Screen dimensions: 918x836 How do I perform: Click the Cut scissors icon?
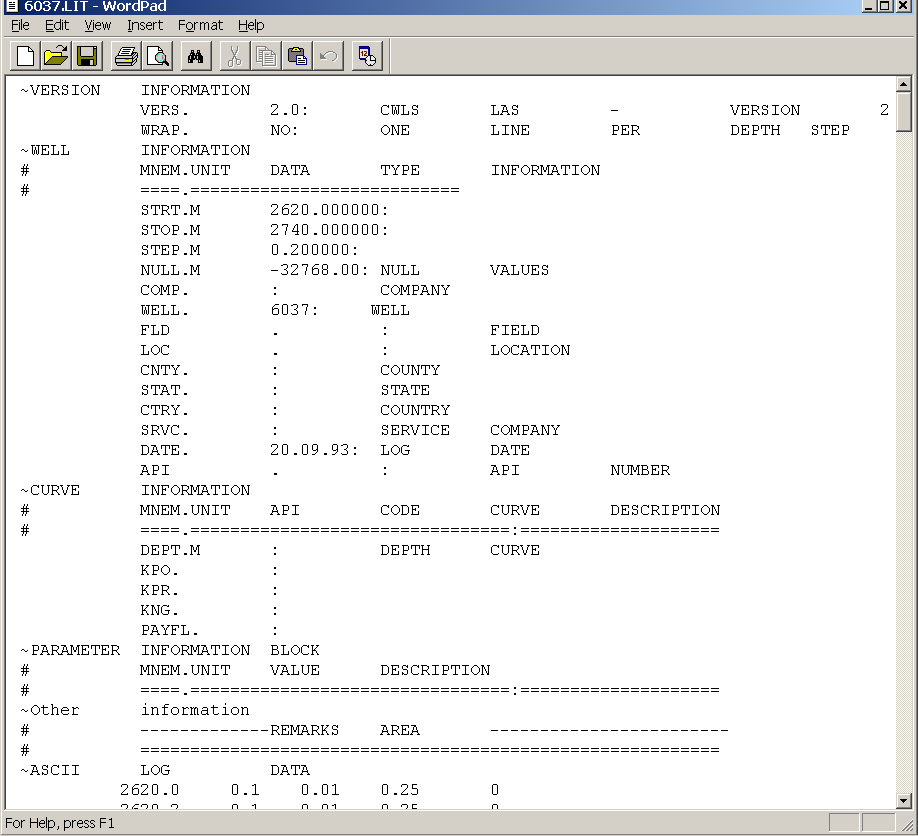point(235,57)
